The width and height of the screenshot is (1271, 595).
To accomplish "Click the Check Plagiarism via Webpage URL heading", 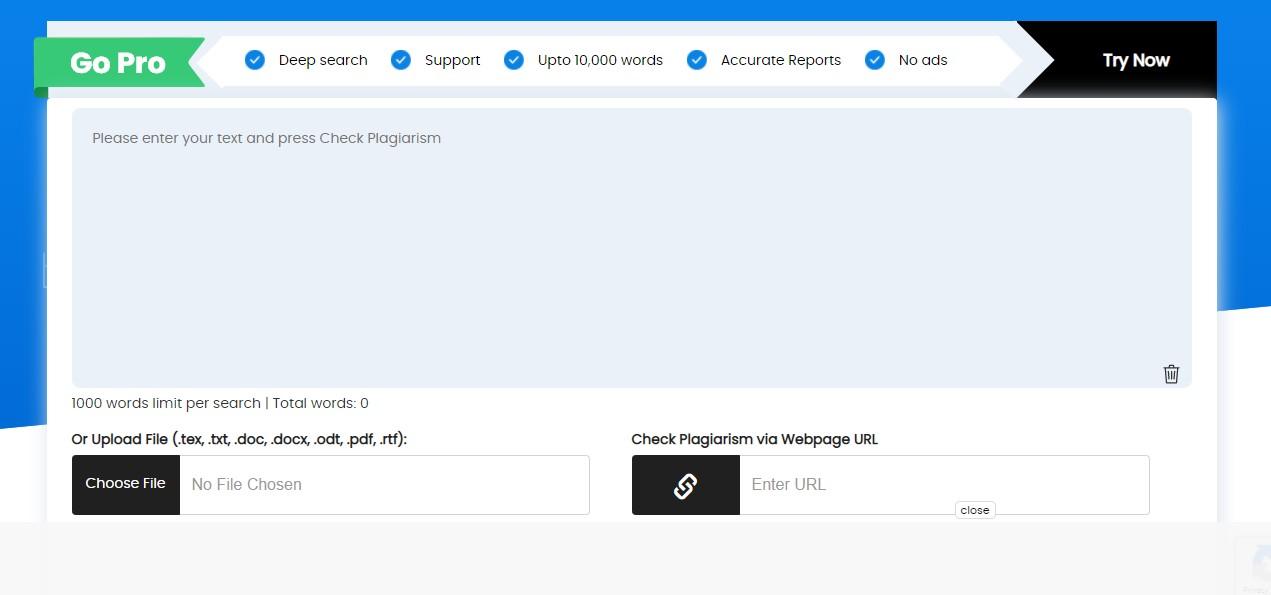I will click(754, 439).
